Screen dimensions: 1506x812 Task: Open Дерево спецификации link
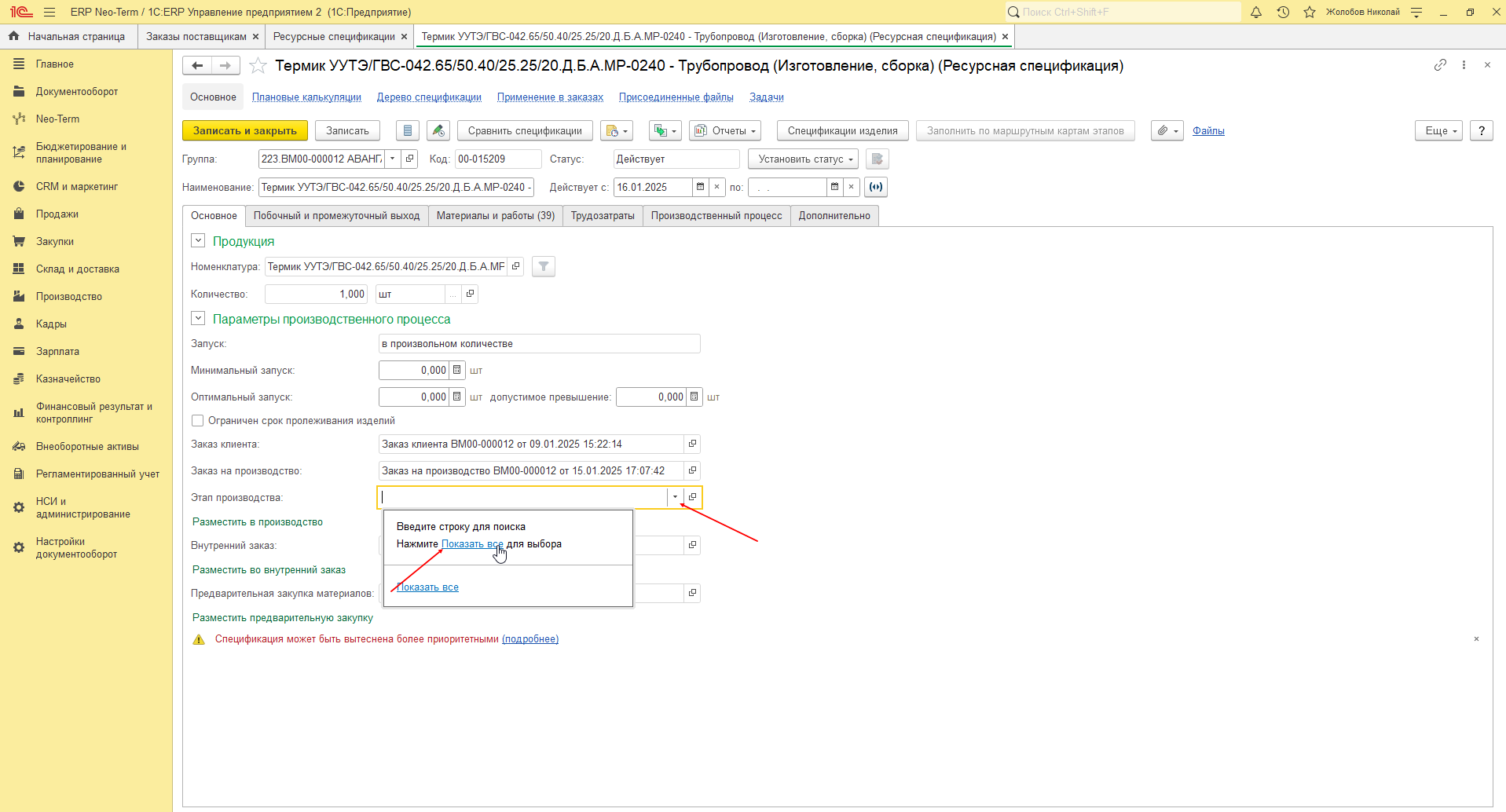pos(429,97)
